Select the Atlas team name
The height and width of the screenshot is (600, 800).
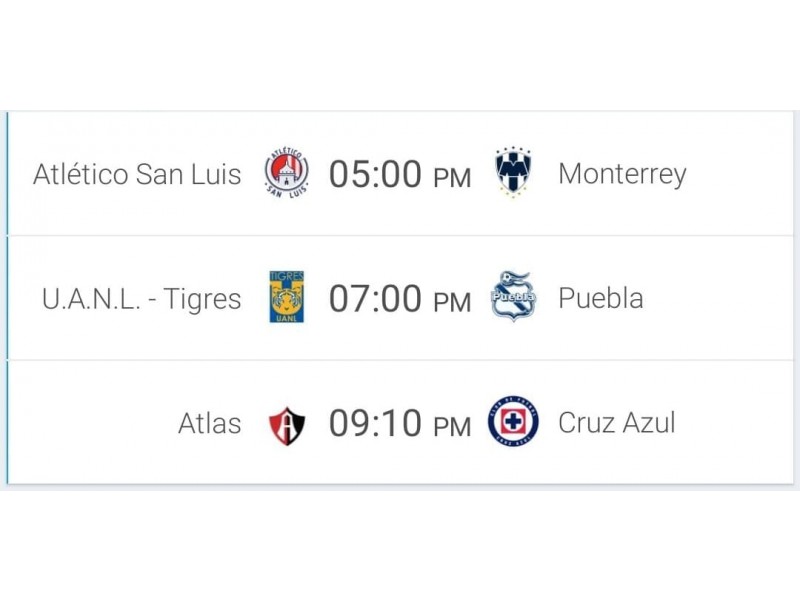coord(210,423)
